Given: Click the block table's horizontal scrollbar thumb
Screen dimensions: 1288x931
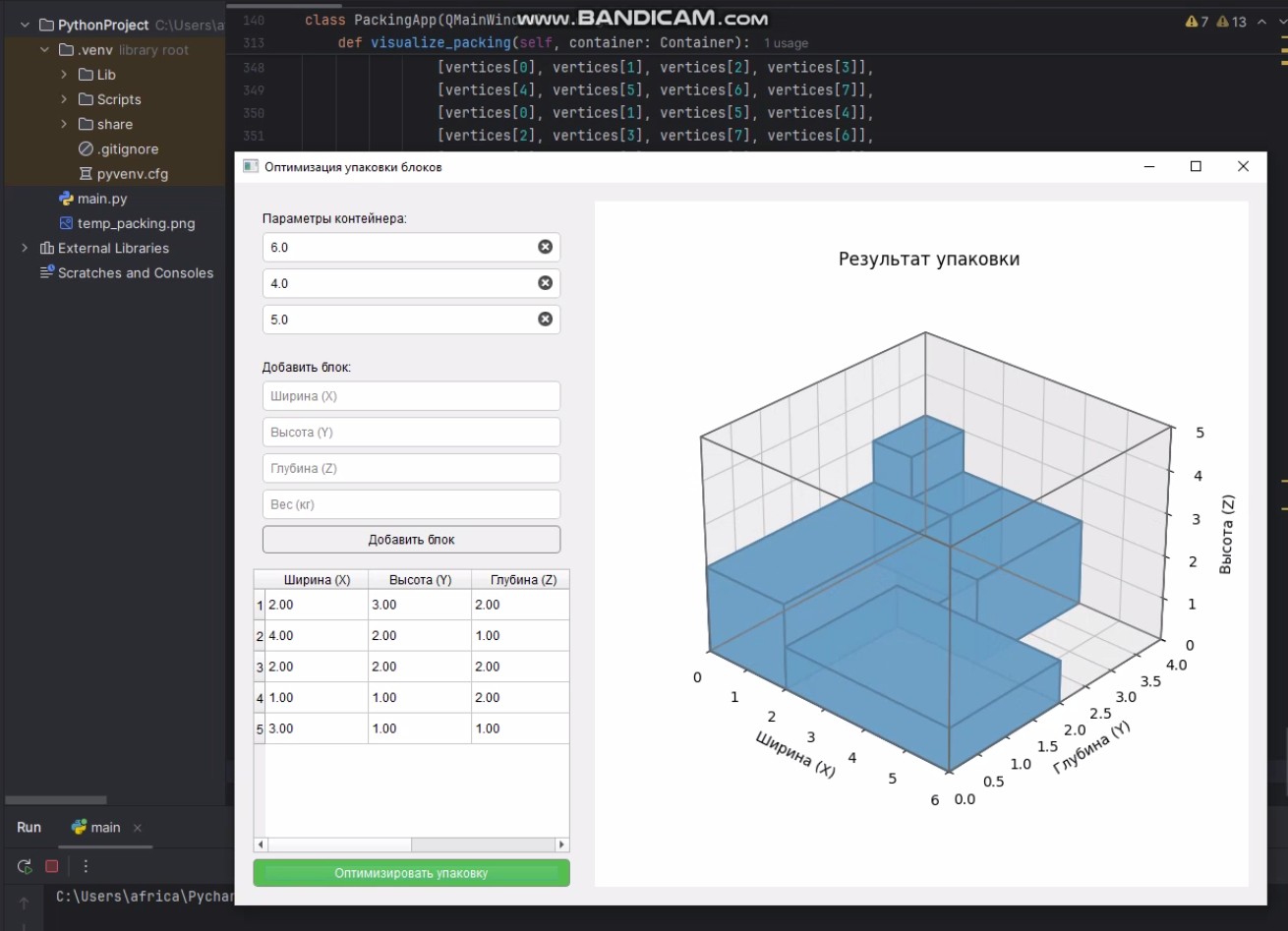Looking at the screenshot, I should tap(339, 844).
